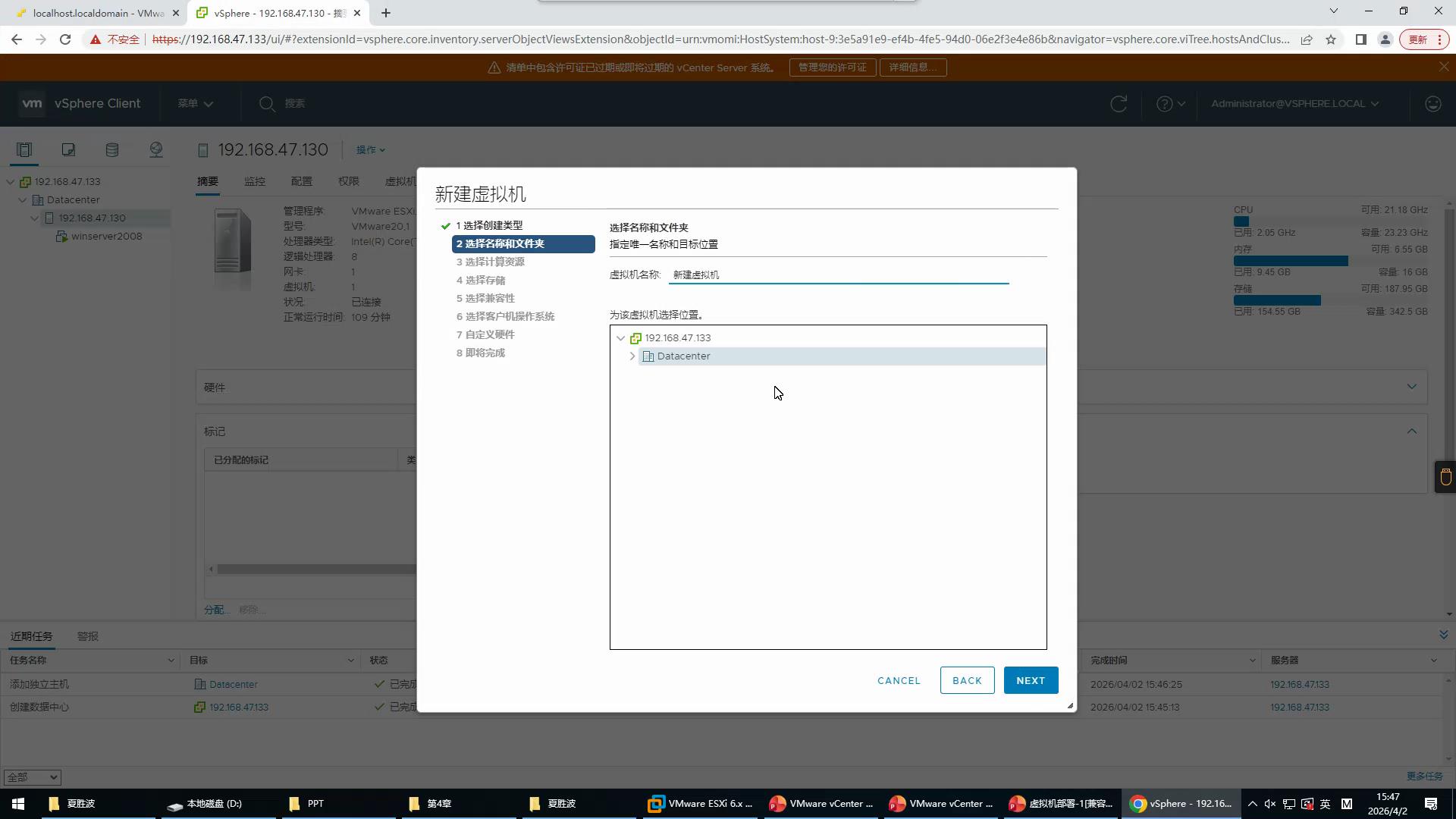Click the refresh icon in the vSphere header
This screenshot has width=1456, height=819.
(1119, 104)
